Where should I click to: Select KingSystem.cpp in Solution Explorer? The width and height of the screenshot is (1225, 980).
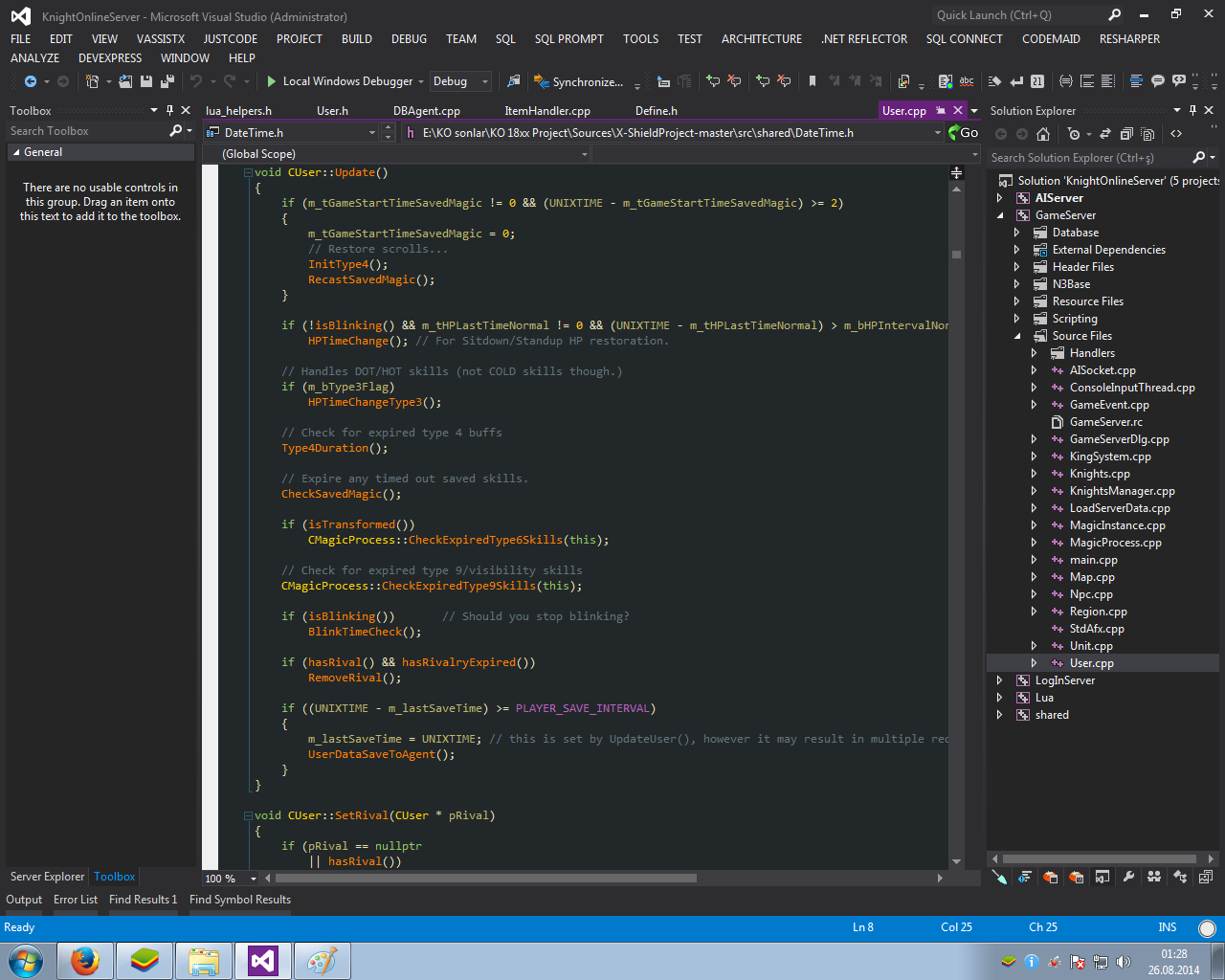[x=1110, y=457]
